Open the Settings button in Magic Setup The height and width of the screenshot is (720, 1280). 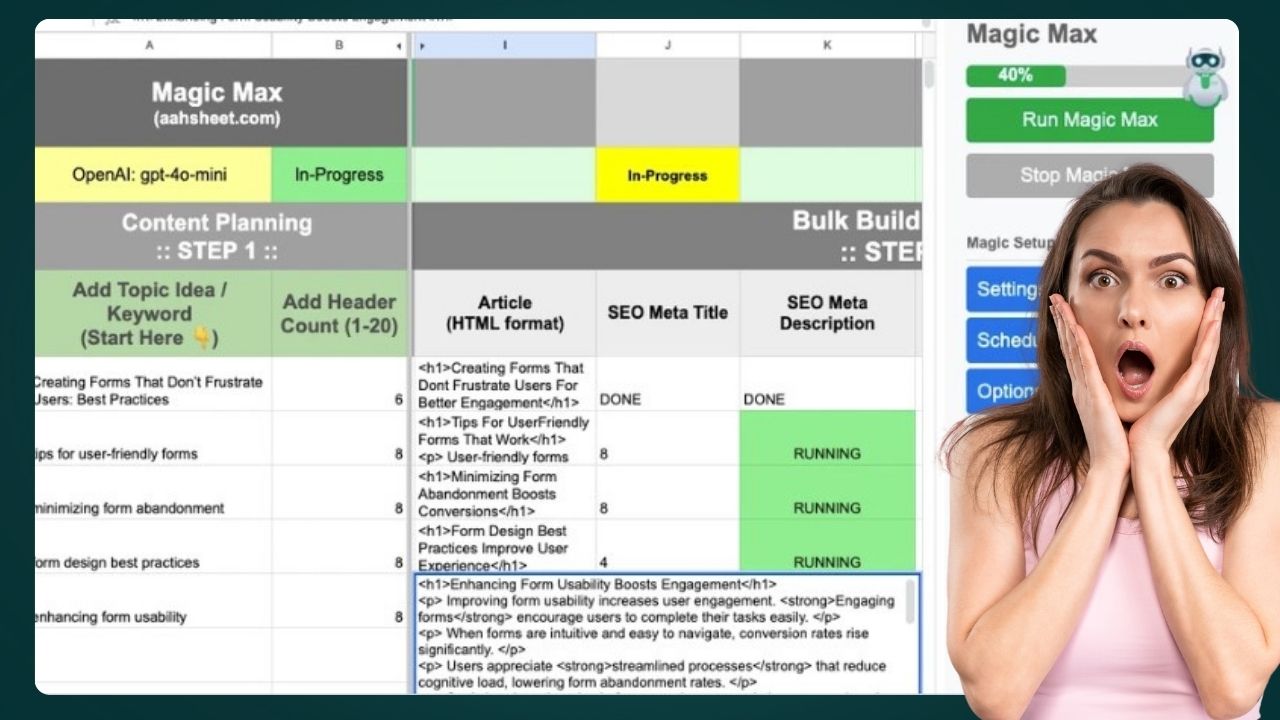1005,289
